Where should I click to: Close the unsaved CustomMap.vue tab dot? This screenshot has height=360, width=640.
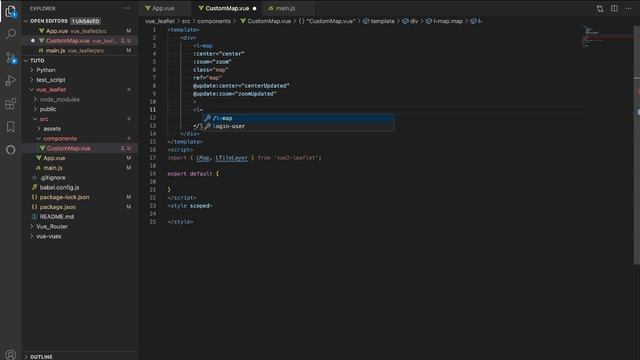pyautogui.click(x=254, y=8)
